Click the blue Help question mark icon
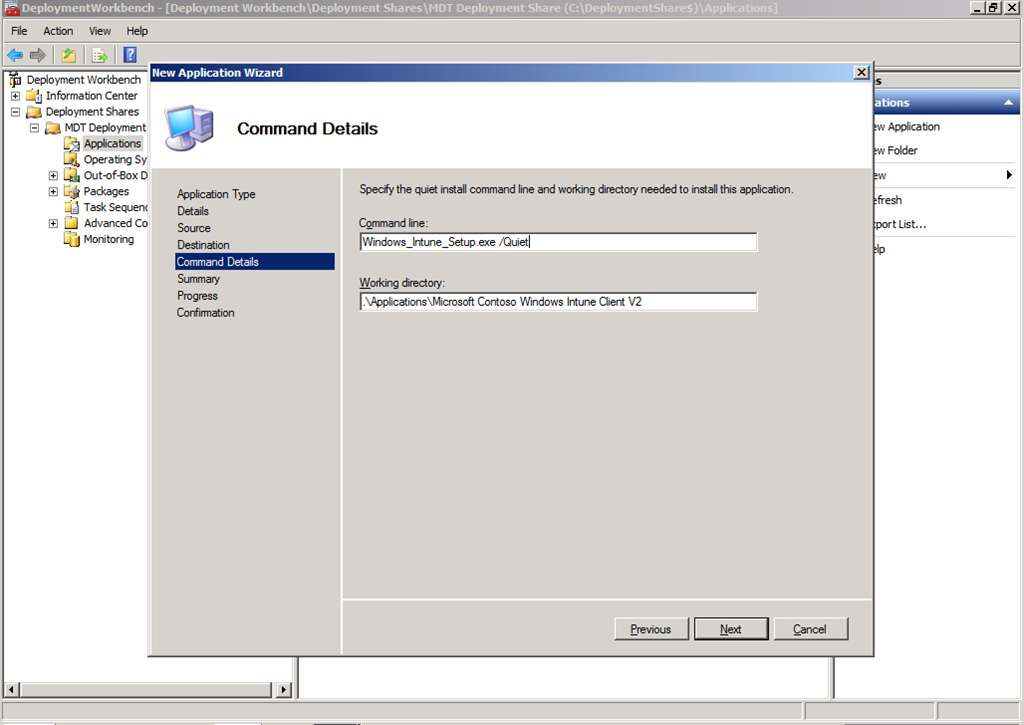 (130, 55)
